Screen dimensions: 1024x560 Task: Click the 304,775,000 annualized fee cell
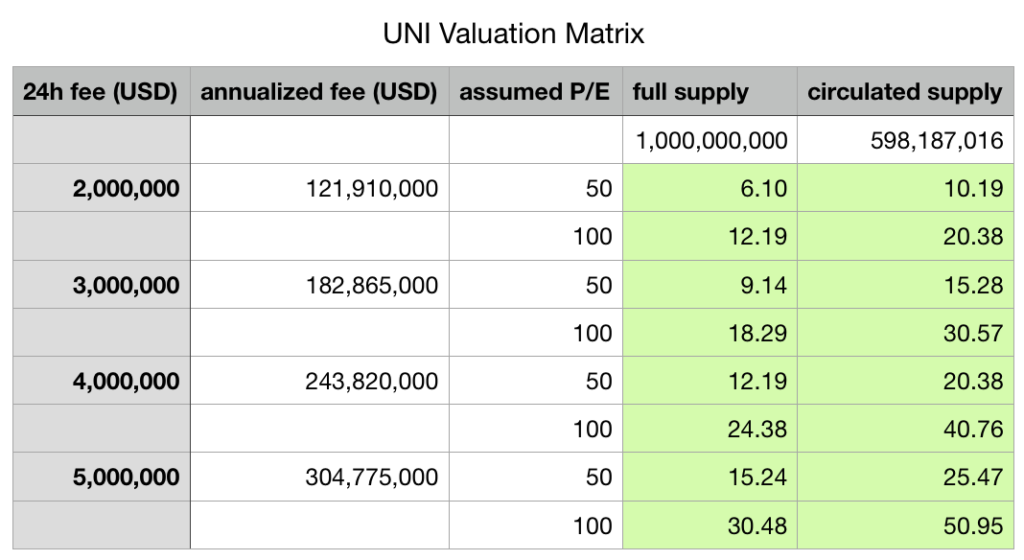[320, 477]
